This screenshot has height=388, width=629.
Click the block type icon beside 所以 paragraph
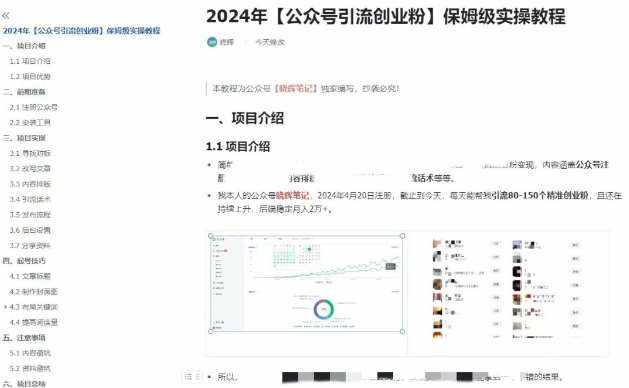coord(188,376)
